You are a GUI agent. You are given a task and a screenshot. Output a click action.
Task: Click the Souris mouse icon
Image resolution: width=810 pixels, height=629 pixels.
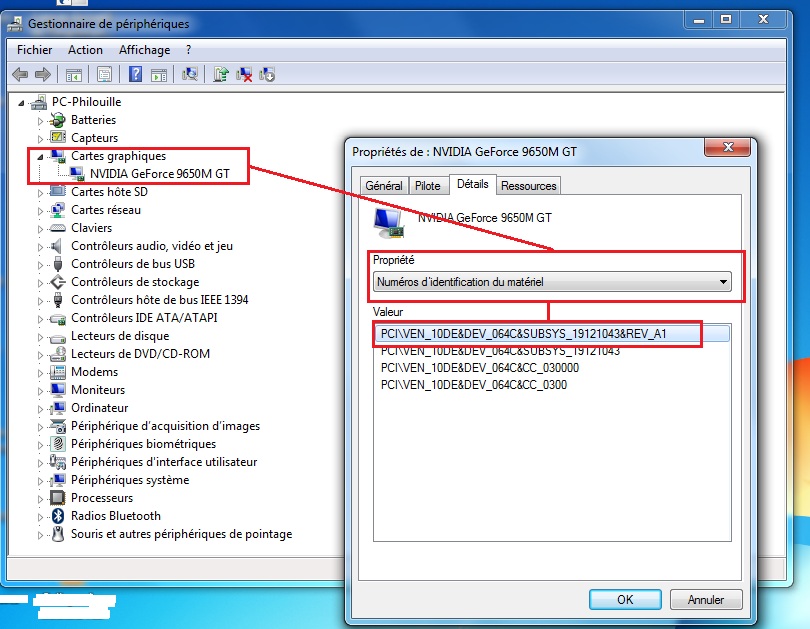[x=58, y=534]
